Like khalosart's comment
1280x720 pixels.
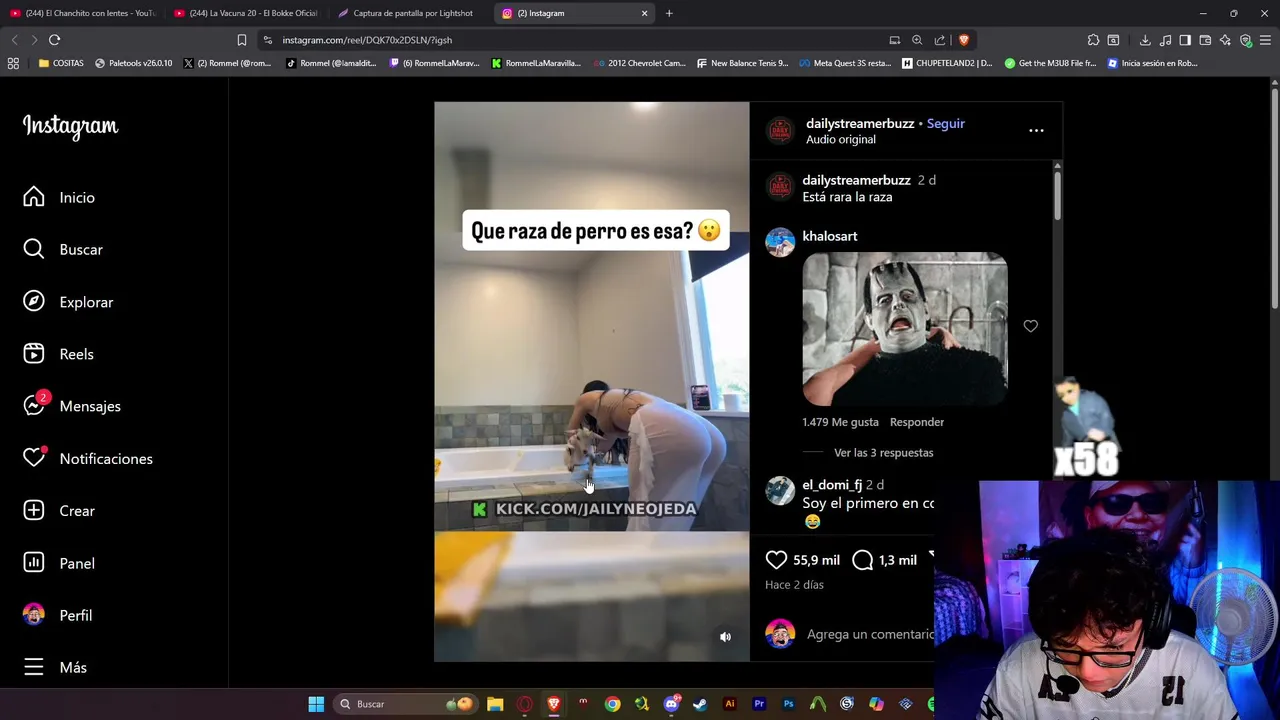1030,326
